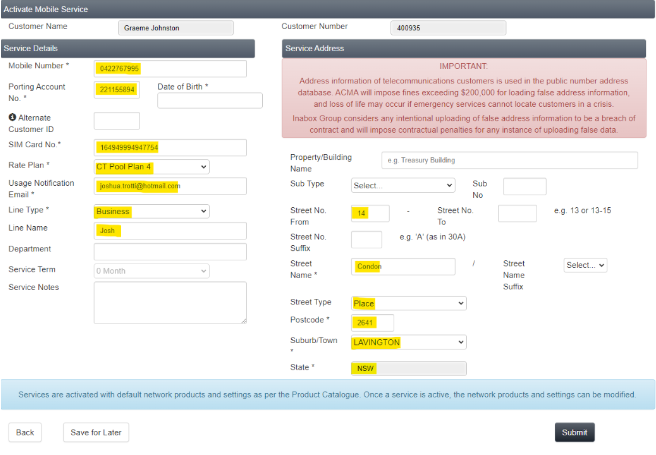The height and width of the screenshot is (455, 656).
Task: Click the Usage Notification Email field
Action: (x=169, y=186)
